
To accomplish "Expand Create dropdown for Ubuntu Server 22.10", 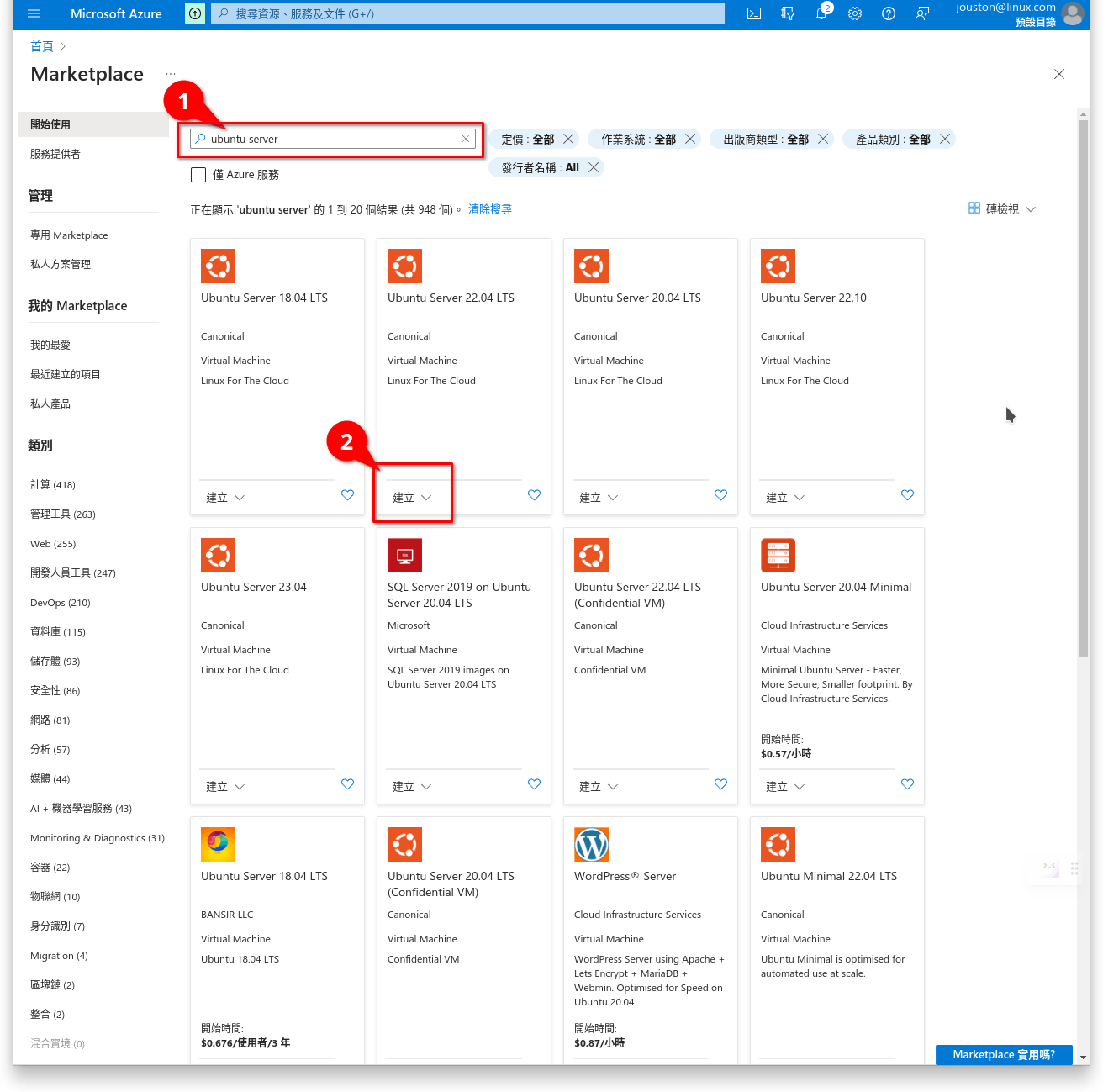I will 785,498.
